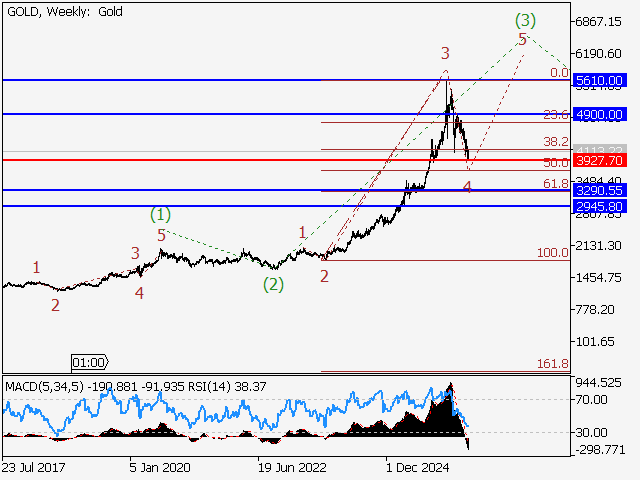Select the green (2) wave label

tap(273, 284)
